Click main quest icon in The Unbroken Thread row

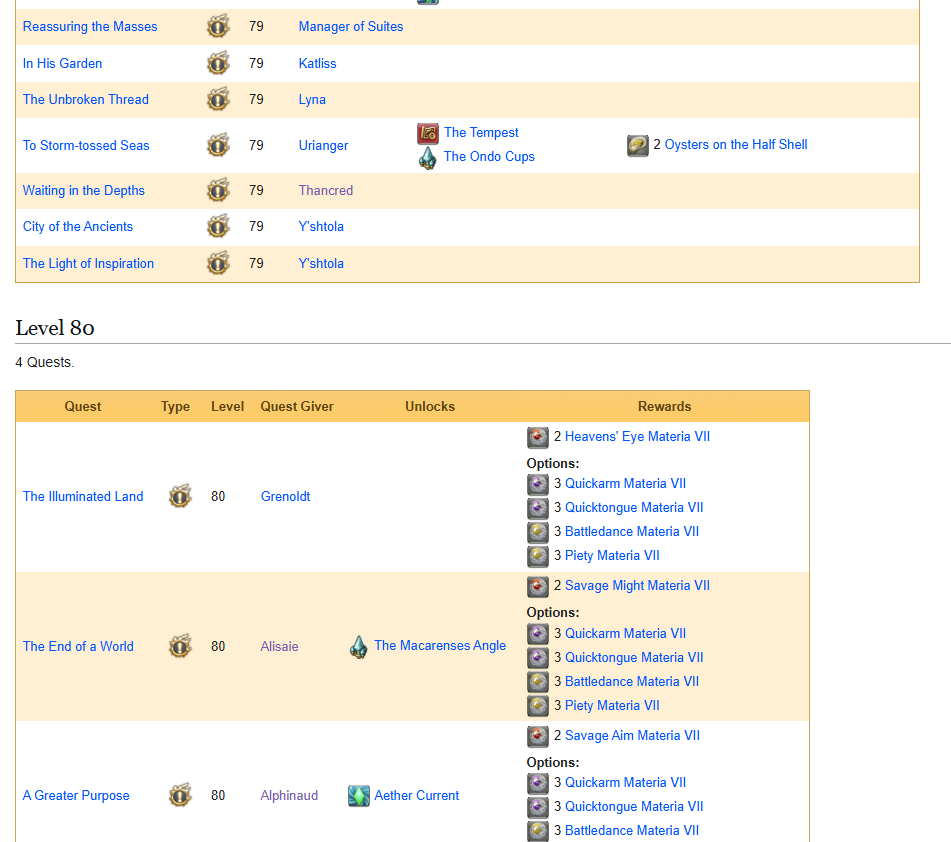pos(218,99)
